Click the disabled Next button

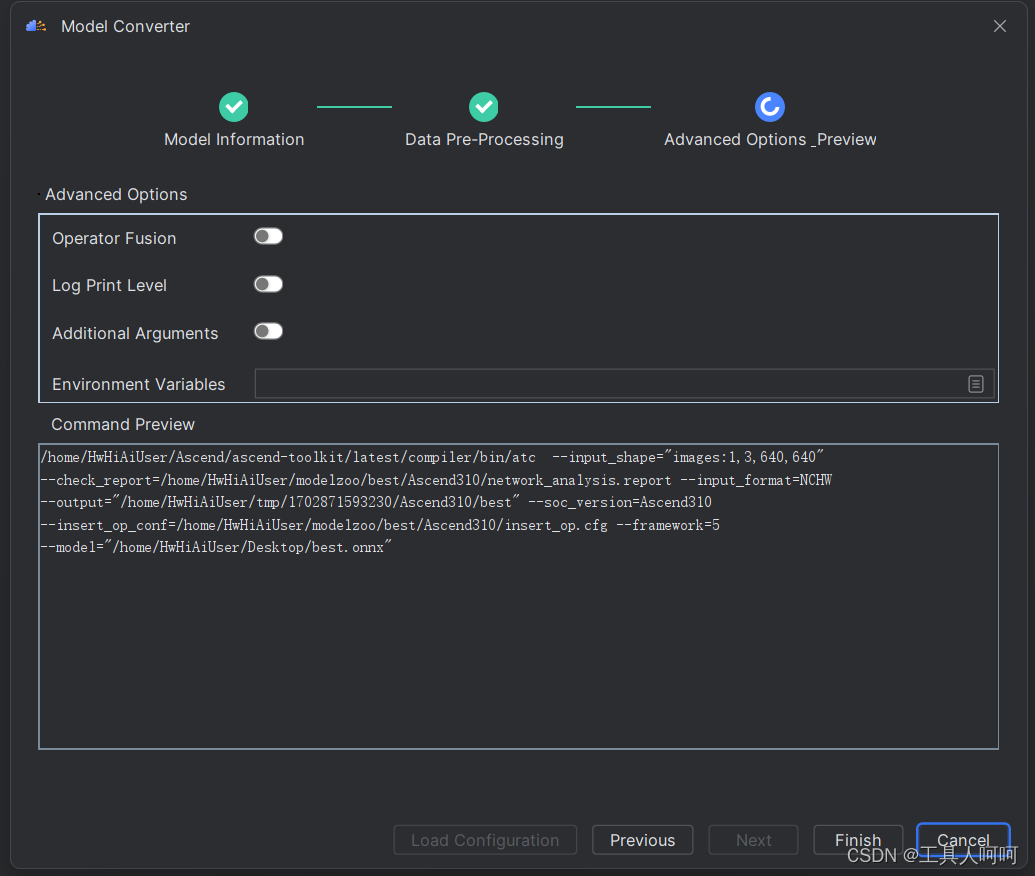click(753, 840)
